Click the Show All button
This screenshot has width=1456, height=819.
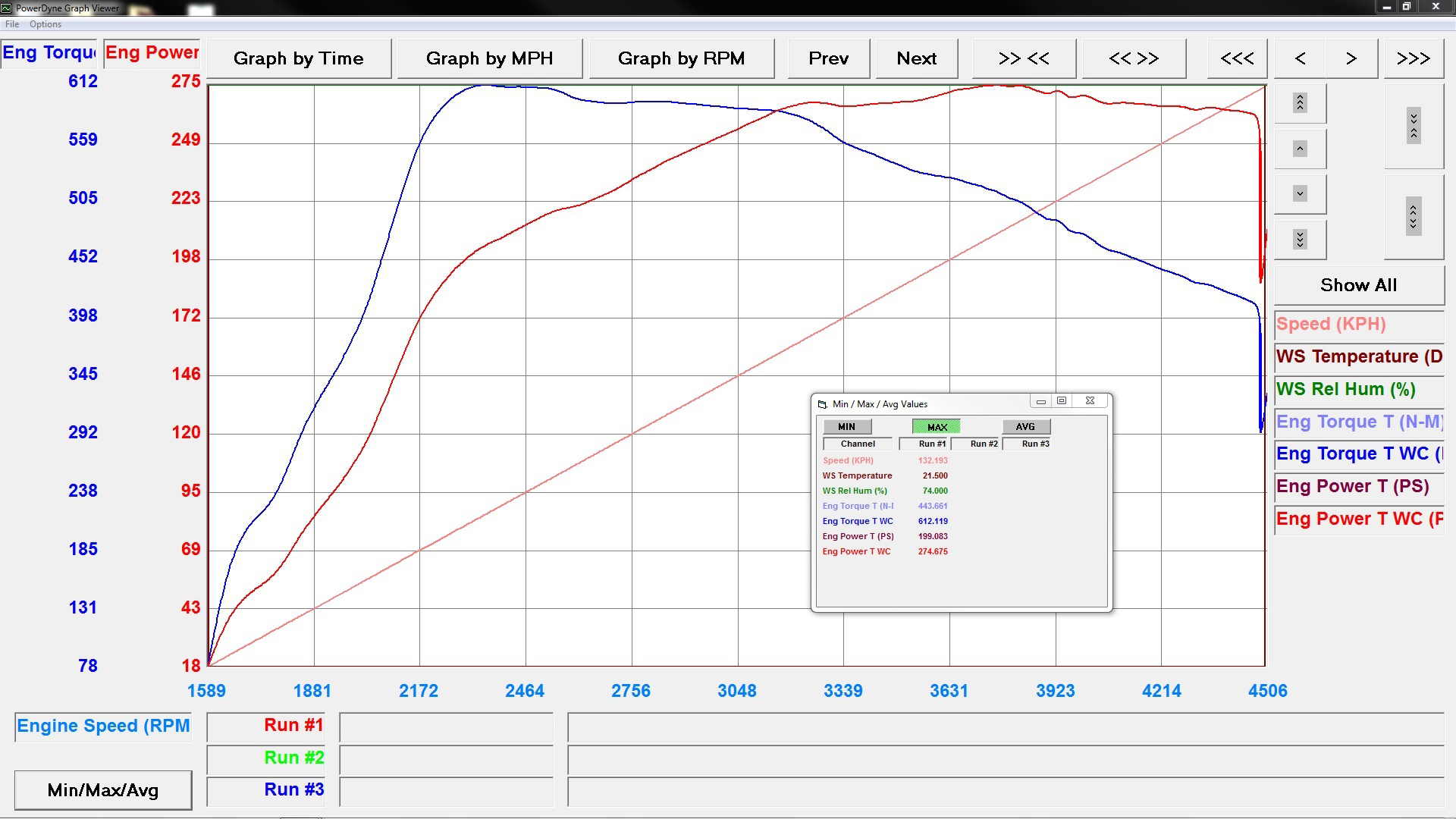[x=1358, y=285]
